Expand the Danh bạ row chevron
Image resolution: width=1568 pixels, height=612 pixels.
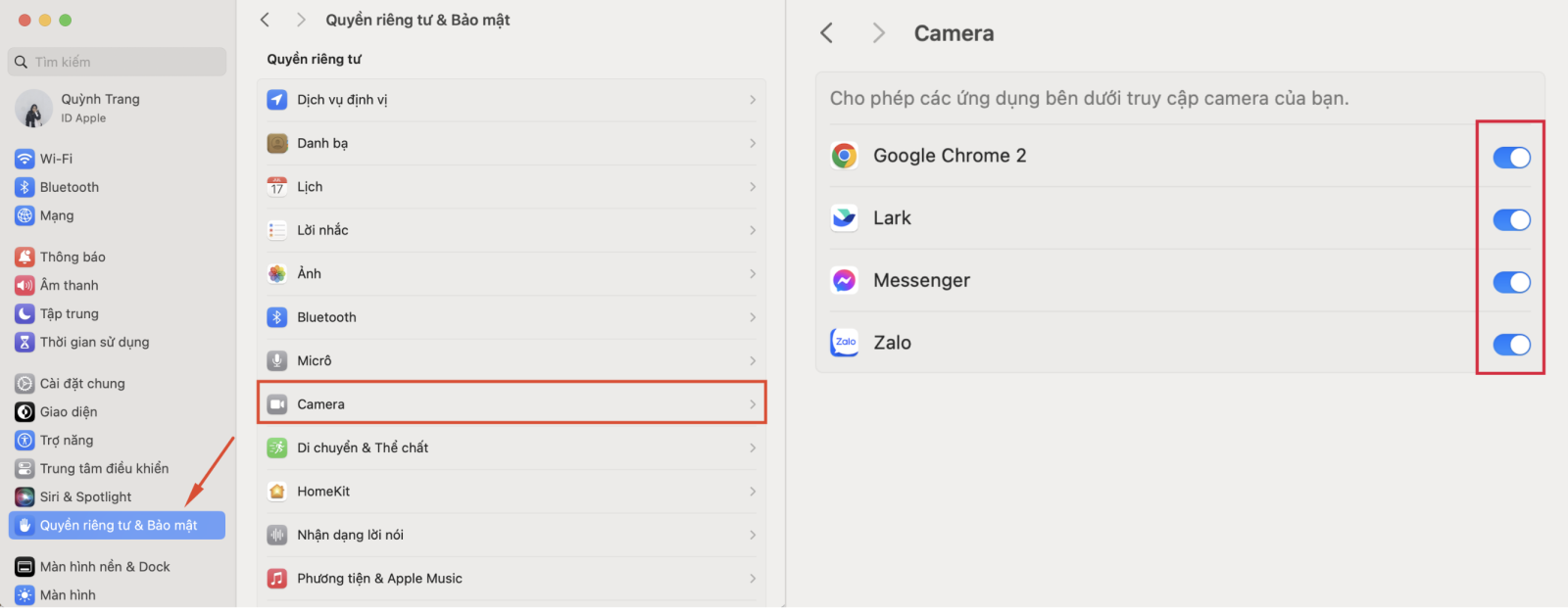[752, 143]
